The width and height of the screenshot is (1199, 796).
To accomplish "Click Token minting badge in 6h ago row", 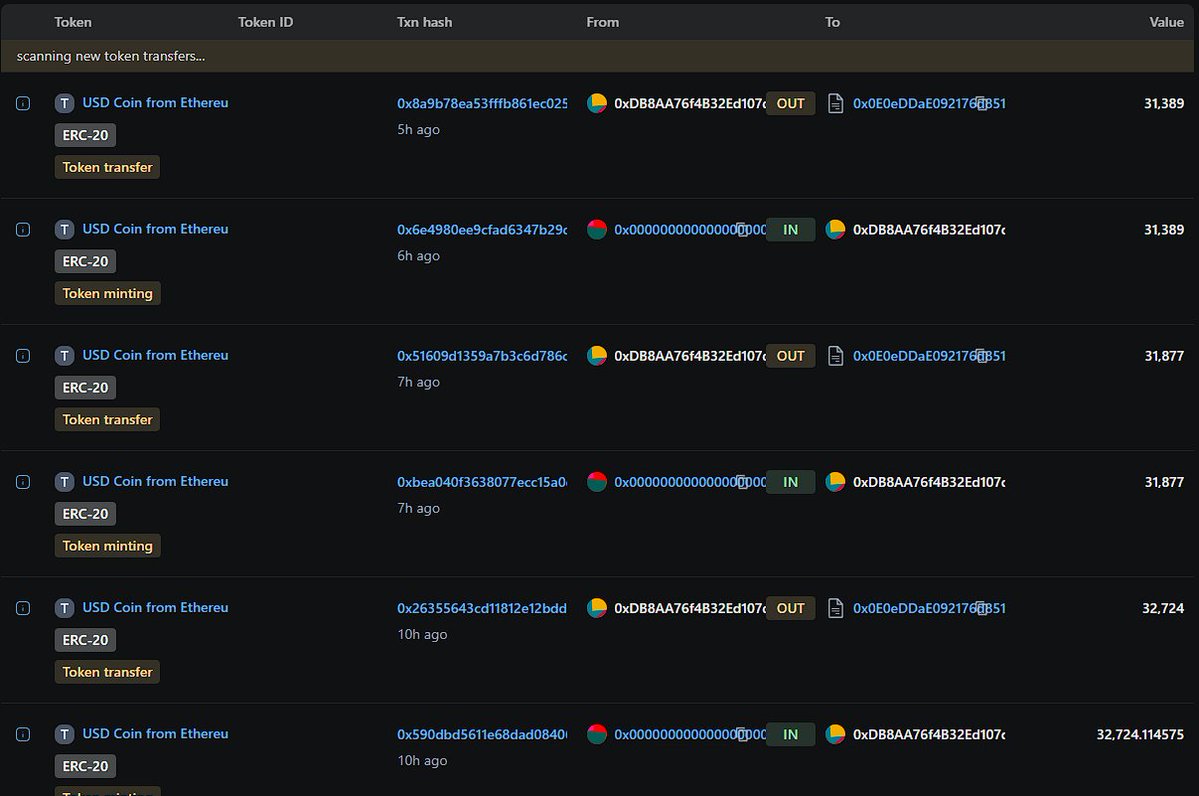I will click(107, 294).
